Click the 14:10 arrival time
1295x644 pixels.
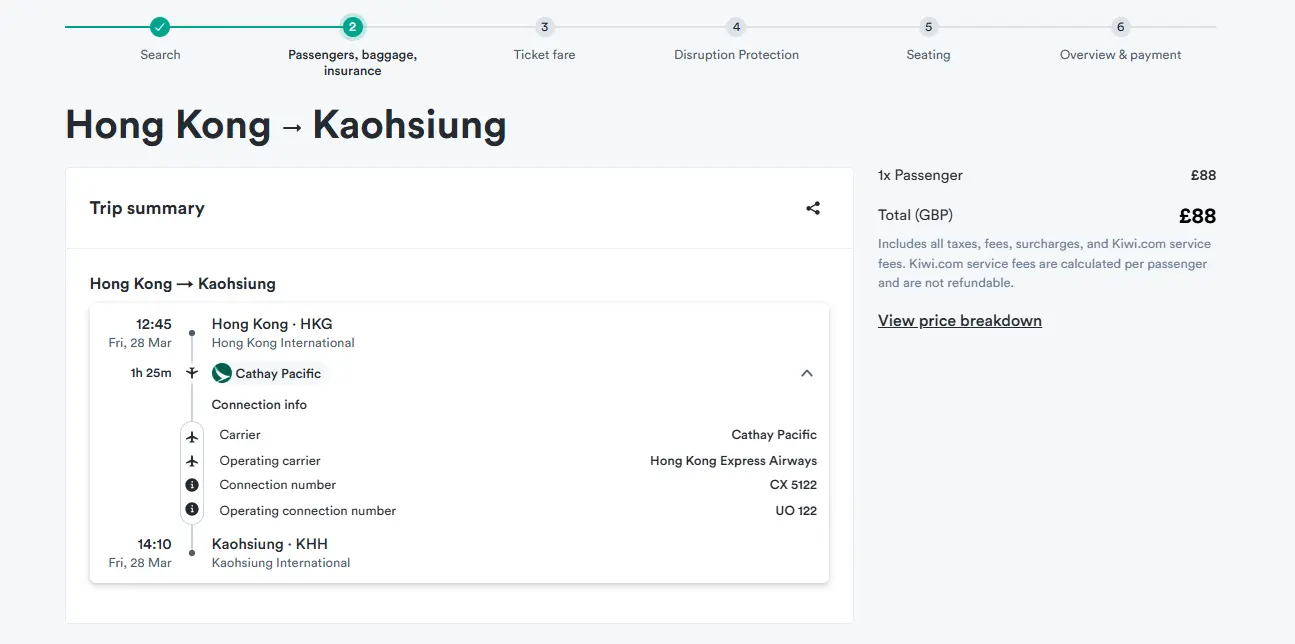155,544
